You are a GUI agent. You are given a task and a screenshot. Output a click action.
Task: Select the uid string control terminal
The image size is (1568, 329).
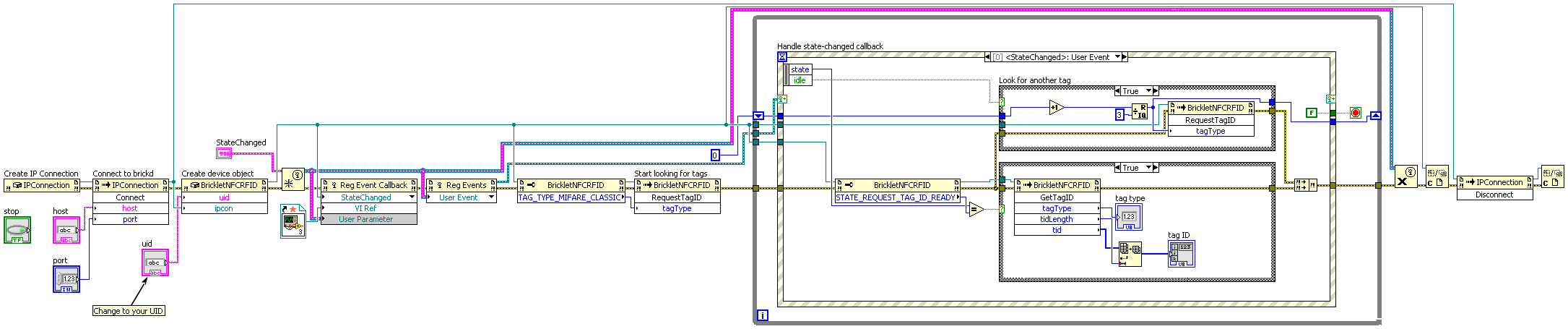pyautogui.click(x=155, y=263)
